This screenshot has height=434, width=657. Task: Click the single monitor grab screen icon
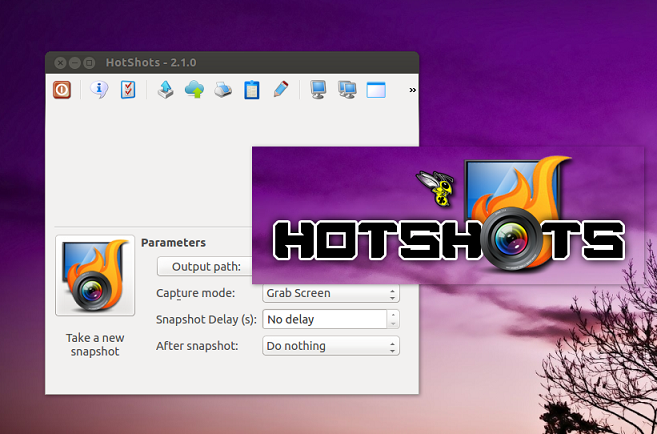point(318,90)
